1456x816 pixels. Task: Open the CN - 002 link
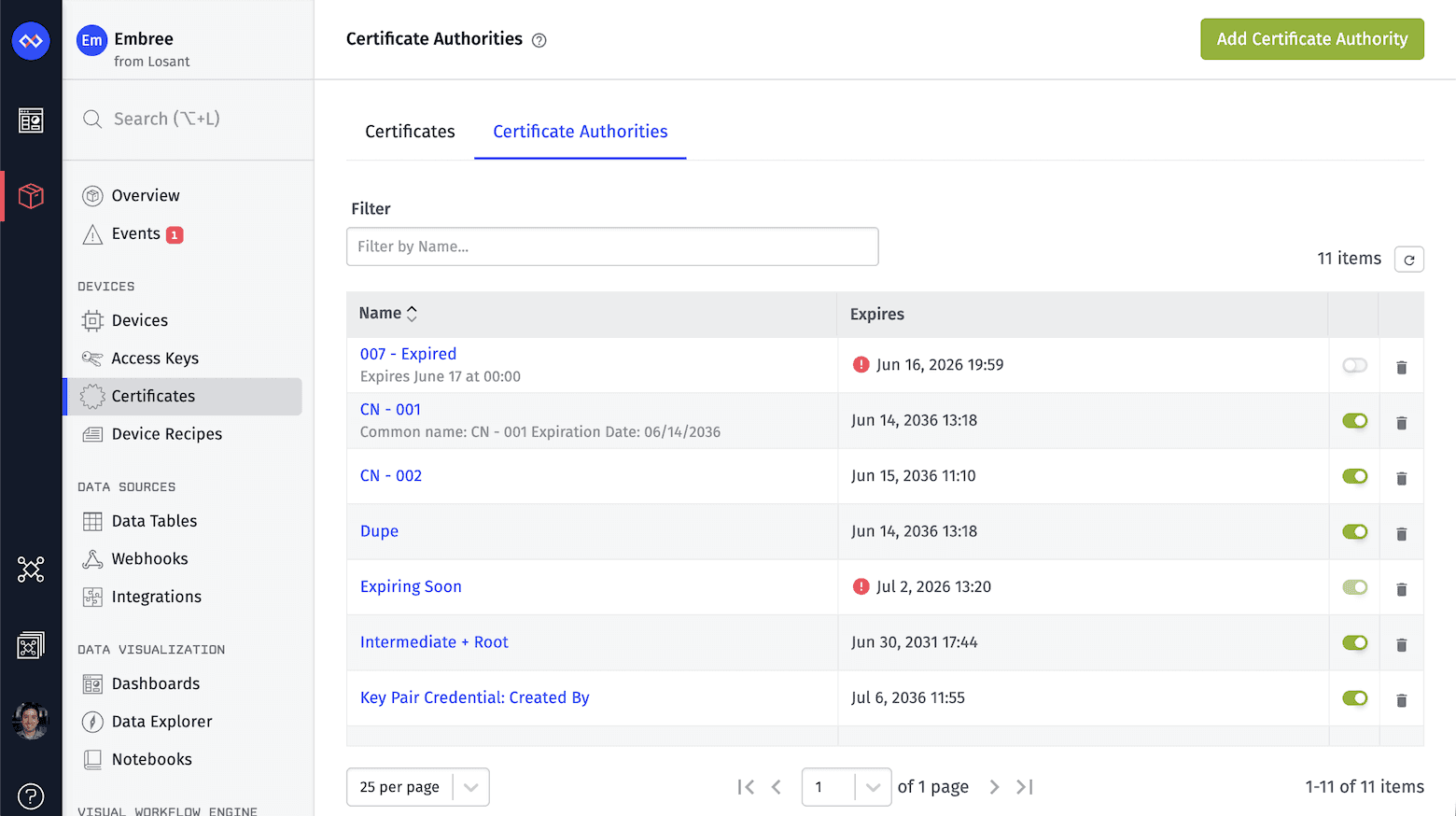(391, 475)
